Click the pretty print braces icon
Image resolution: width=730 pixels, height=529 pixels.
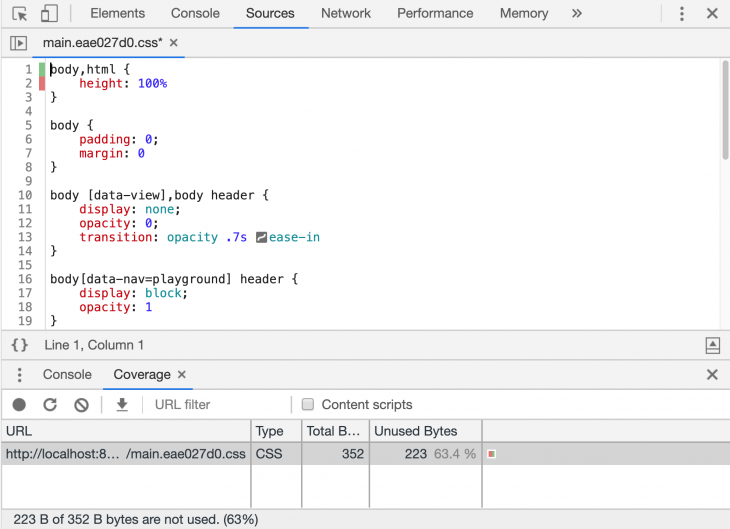click(19, 345)
